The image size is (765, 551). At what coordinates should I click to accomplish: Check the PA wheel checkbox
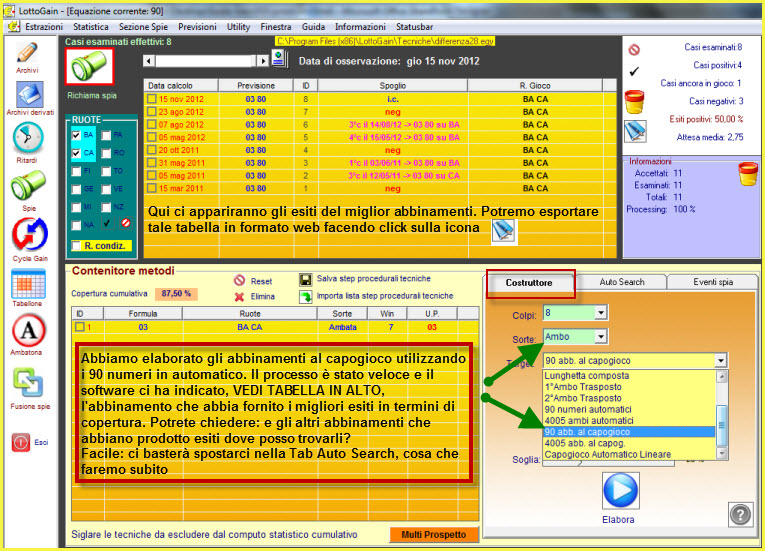tap(106, 135)
